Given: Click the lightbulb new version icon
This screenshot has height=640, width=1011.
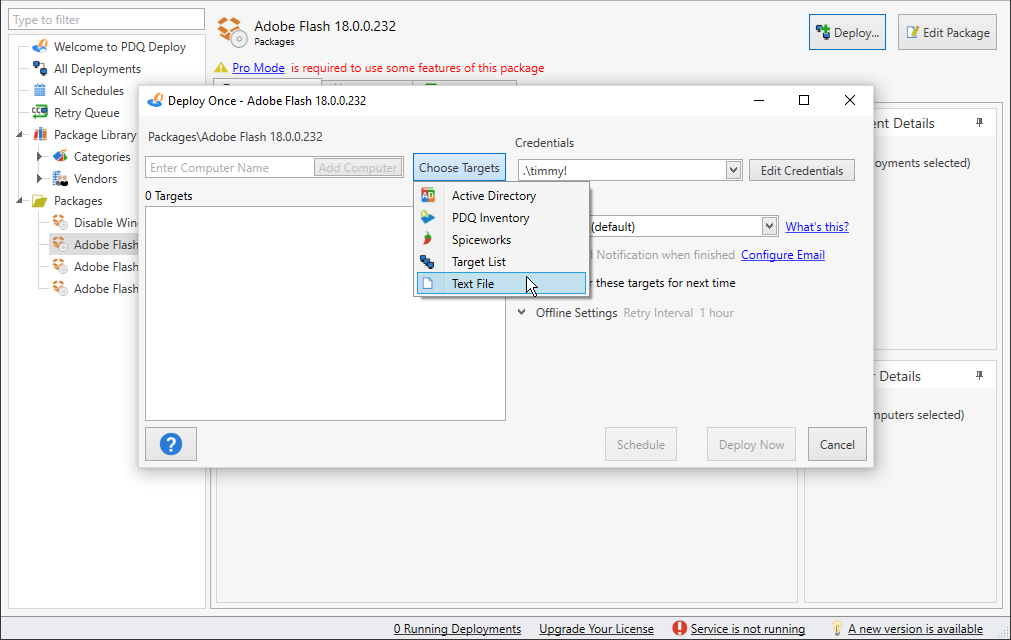Looking at the screenshot, I should tap(837, 628).
